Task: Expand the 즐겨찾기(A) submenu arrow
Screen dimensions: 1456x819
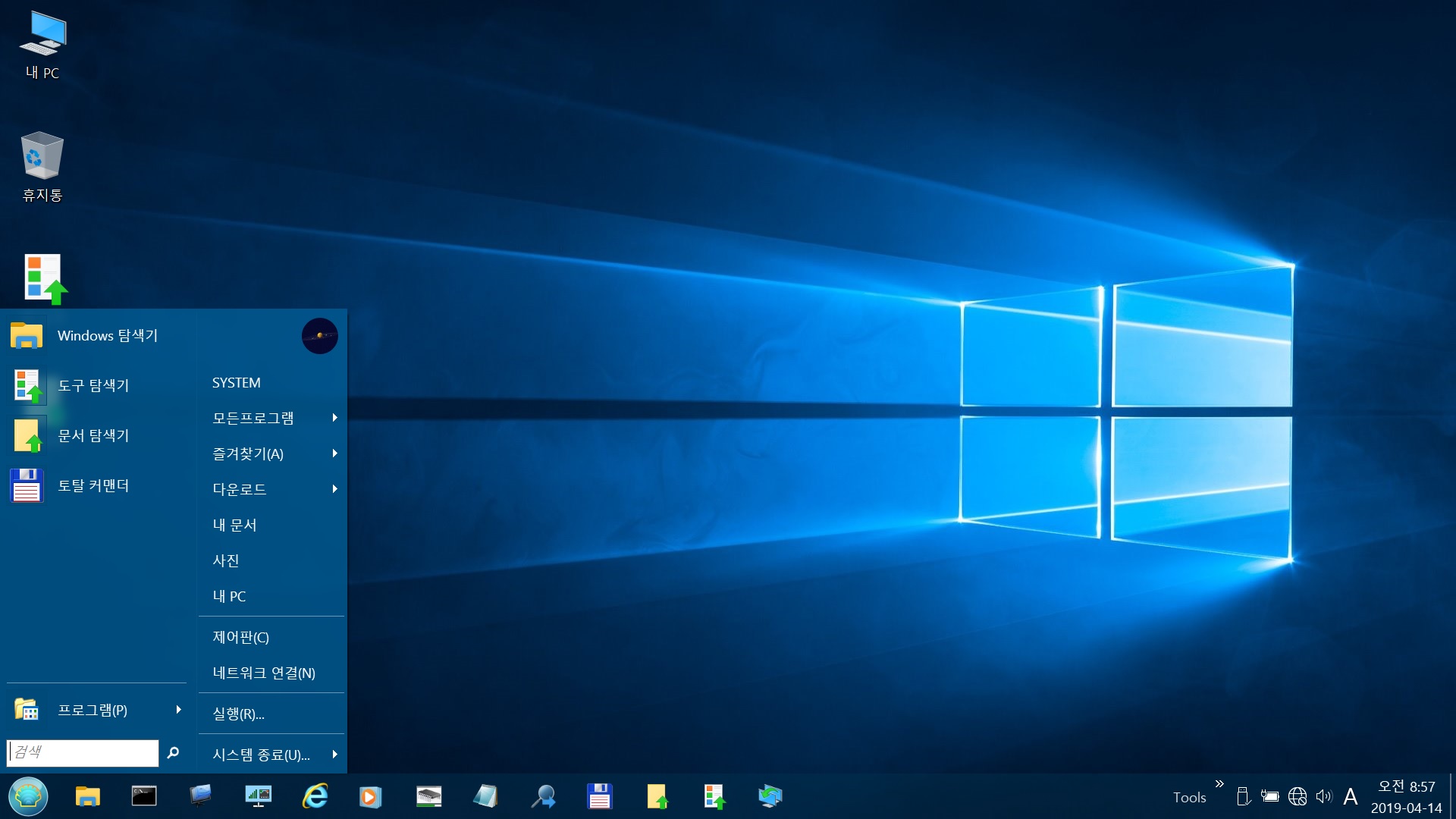Action: [334, 453]
